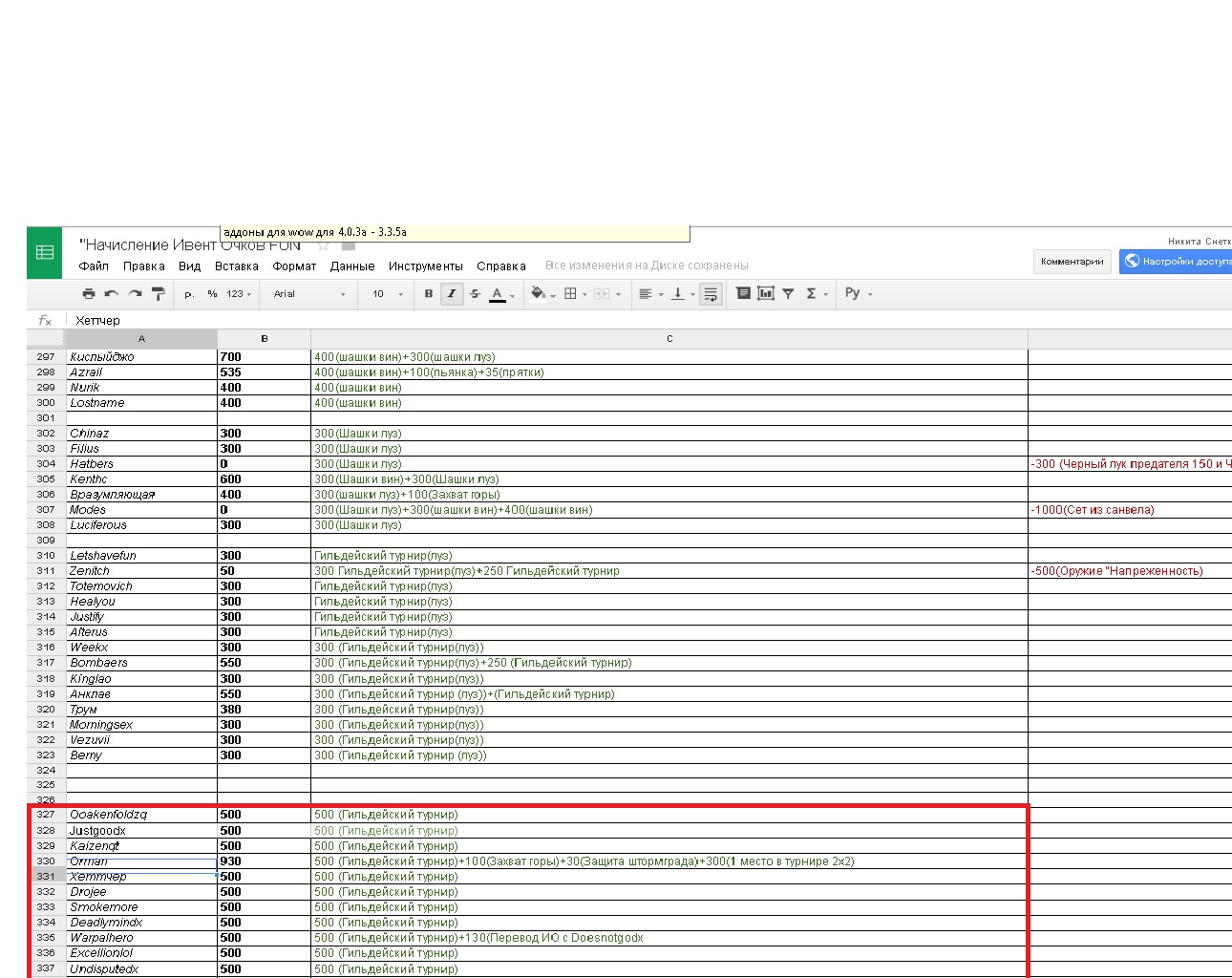Select cell containing Zenitch
The width and height of the screenshot is (1232, 978).
coord(141,571)
